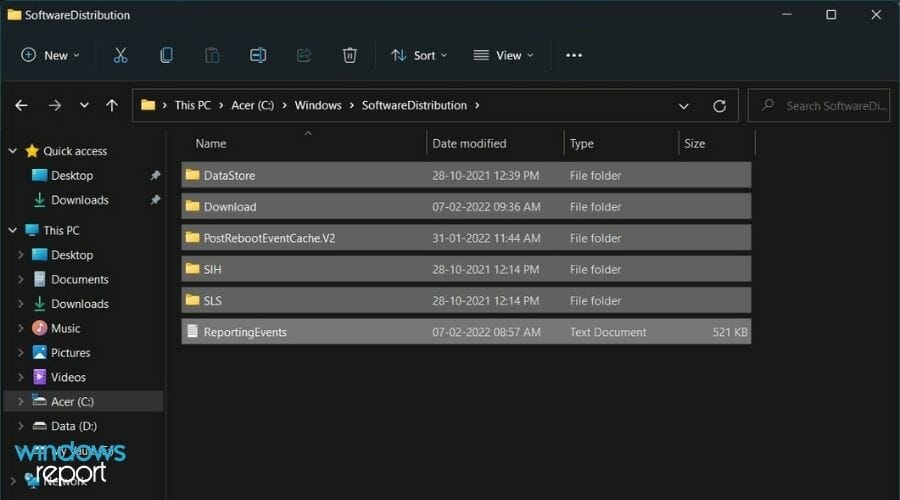
Task: Click the SLS folder icon
Action: (x=192, y=300)
